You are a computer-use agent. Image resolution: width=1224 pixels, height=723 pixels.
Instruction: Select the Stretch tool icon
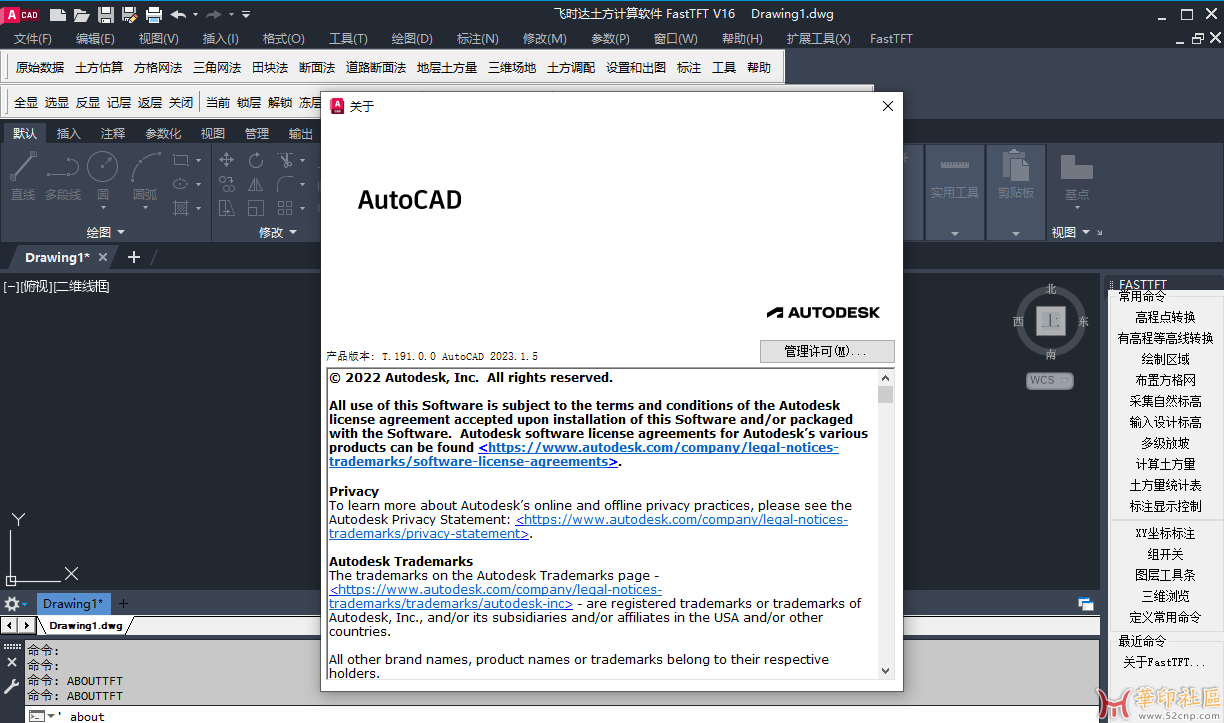point(227,208)
